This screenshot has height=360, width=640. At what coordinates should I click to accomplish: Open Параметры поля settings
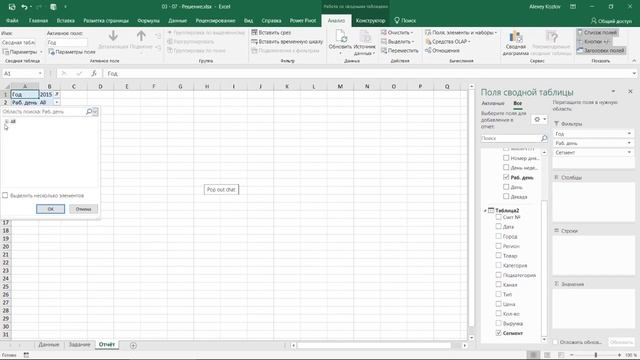coord(72,52)
